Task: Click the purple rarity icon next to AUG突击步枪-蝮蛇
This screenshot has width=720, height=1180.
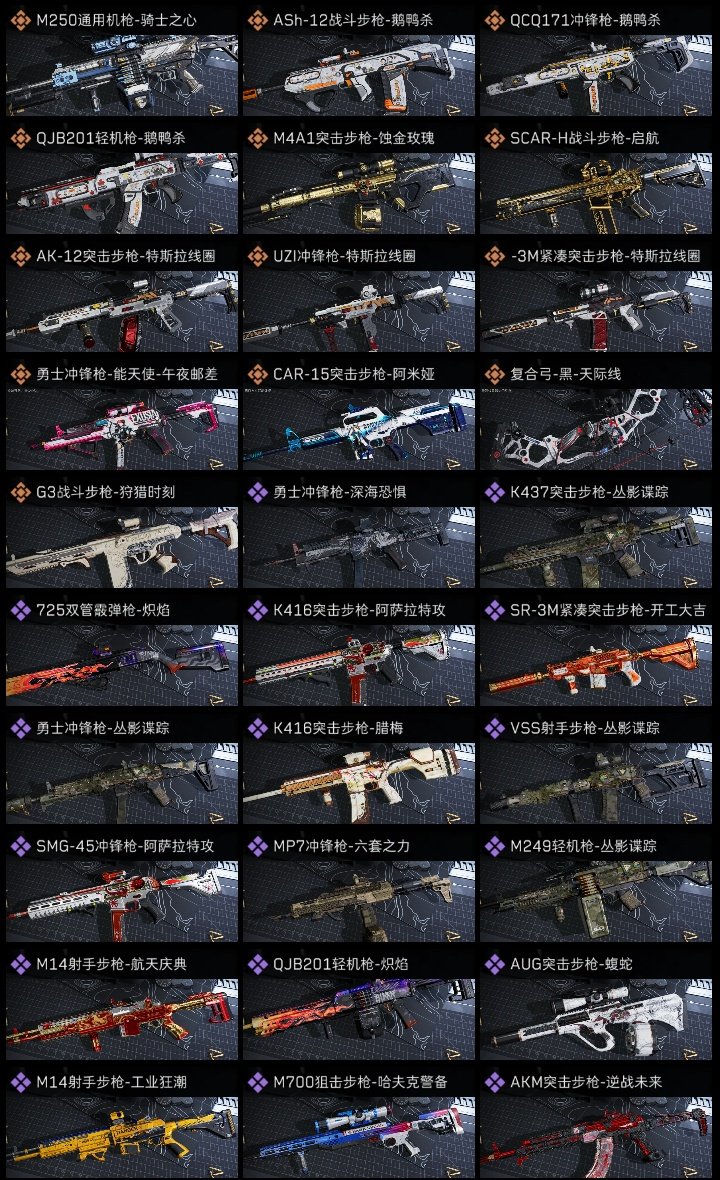Action: 494,964
